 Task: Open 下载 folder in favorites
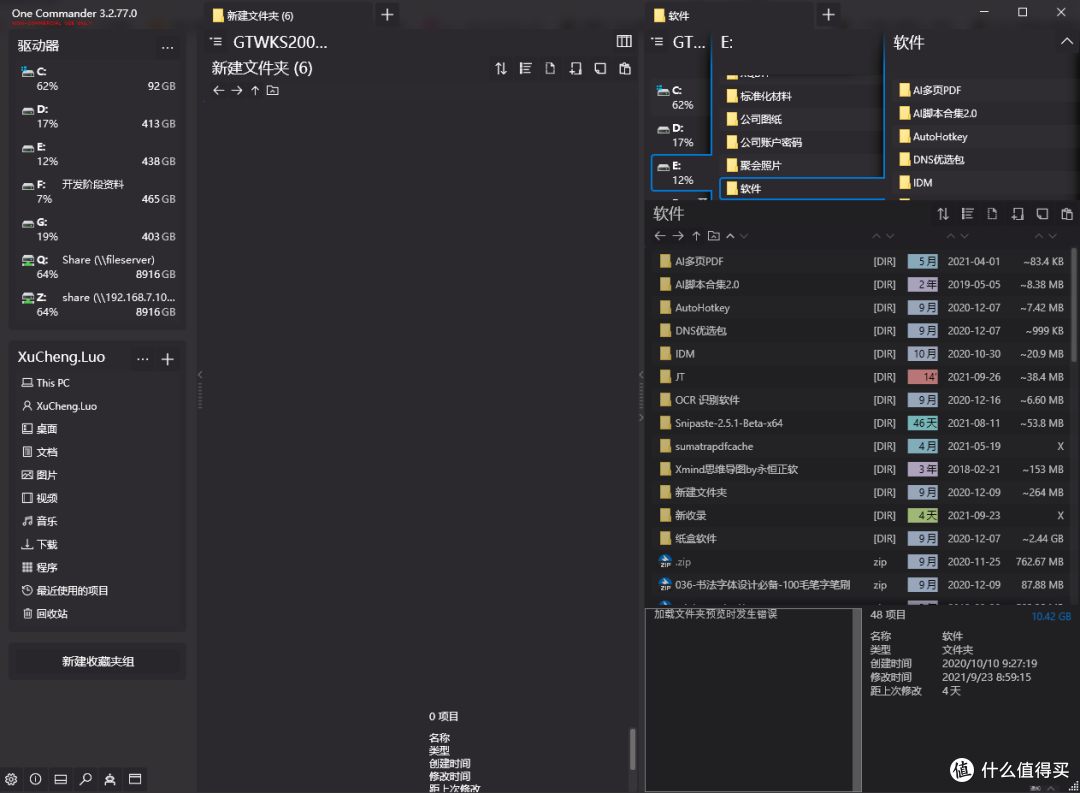39,544
